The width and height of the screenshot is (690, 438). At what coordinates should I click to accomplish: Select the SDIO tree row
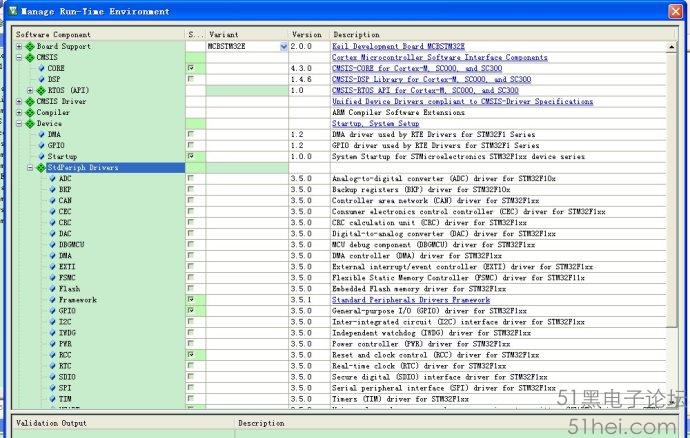[x=67, y=377]
